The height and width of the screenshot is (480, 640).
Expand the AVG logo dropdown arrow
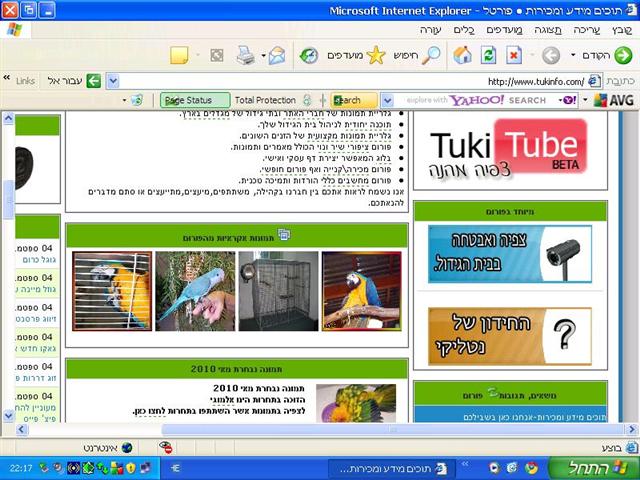(x=585, y=100)
